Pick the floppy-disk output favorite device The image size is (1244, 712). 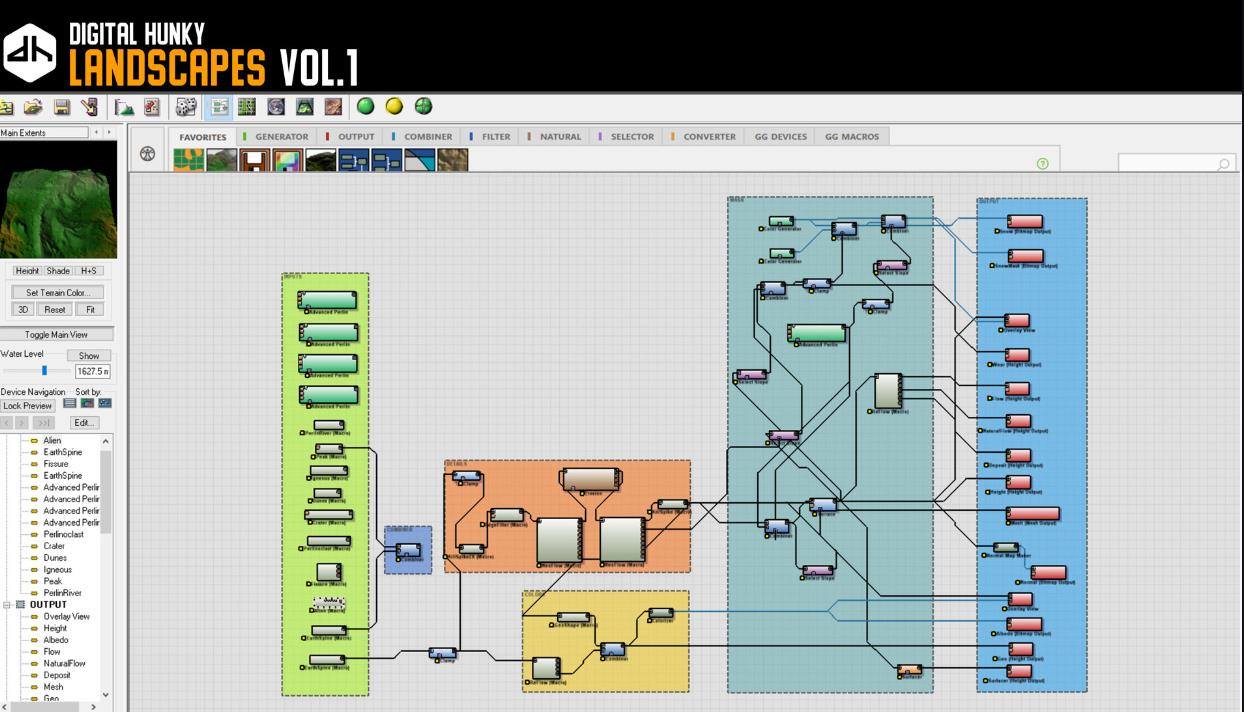tap(254, 159)
